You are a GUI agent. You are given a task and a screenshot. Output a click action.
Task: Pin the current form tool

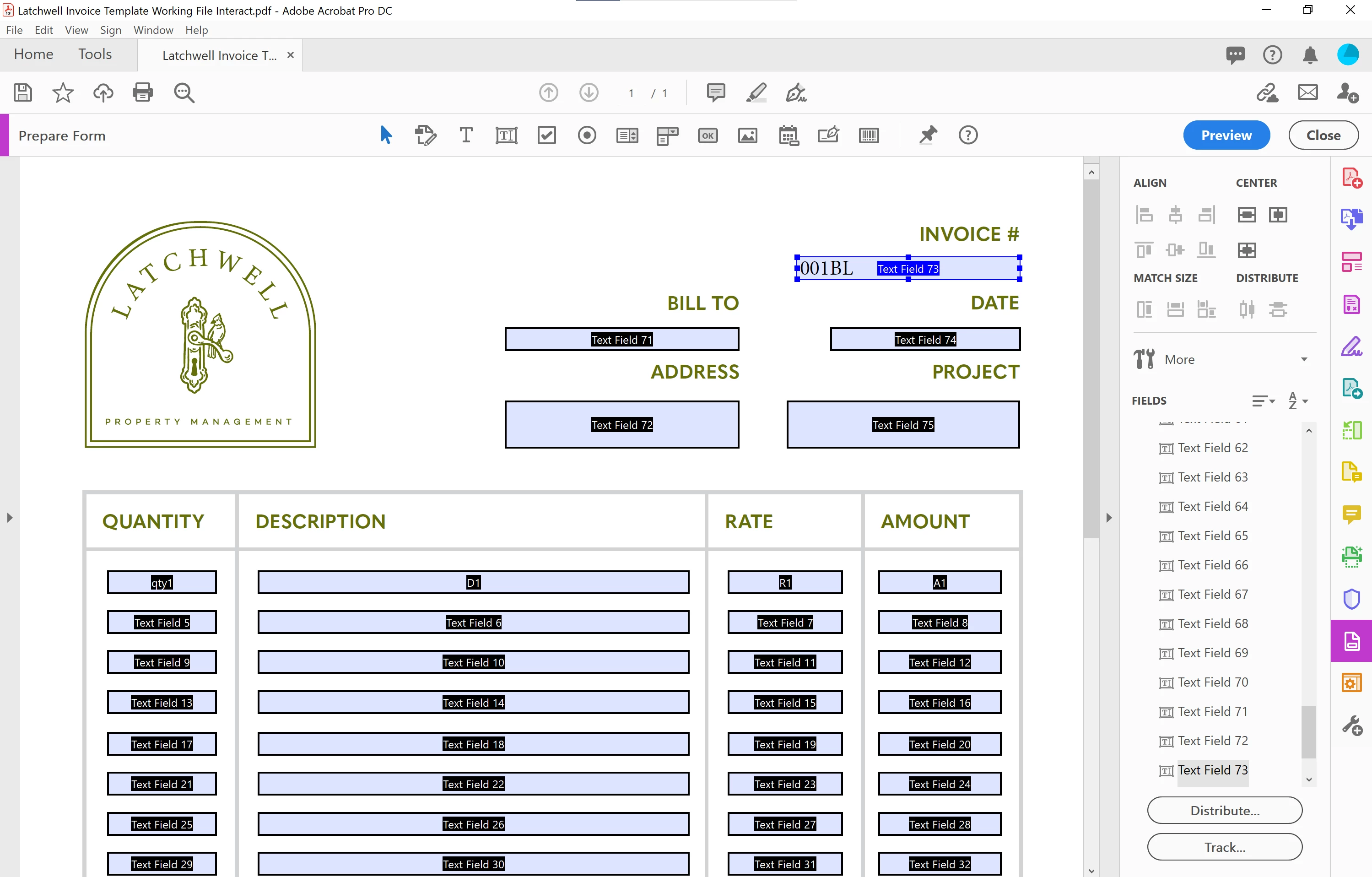coord(928,135)
